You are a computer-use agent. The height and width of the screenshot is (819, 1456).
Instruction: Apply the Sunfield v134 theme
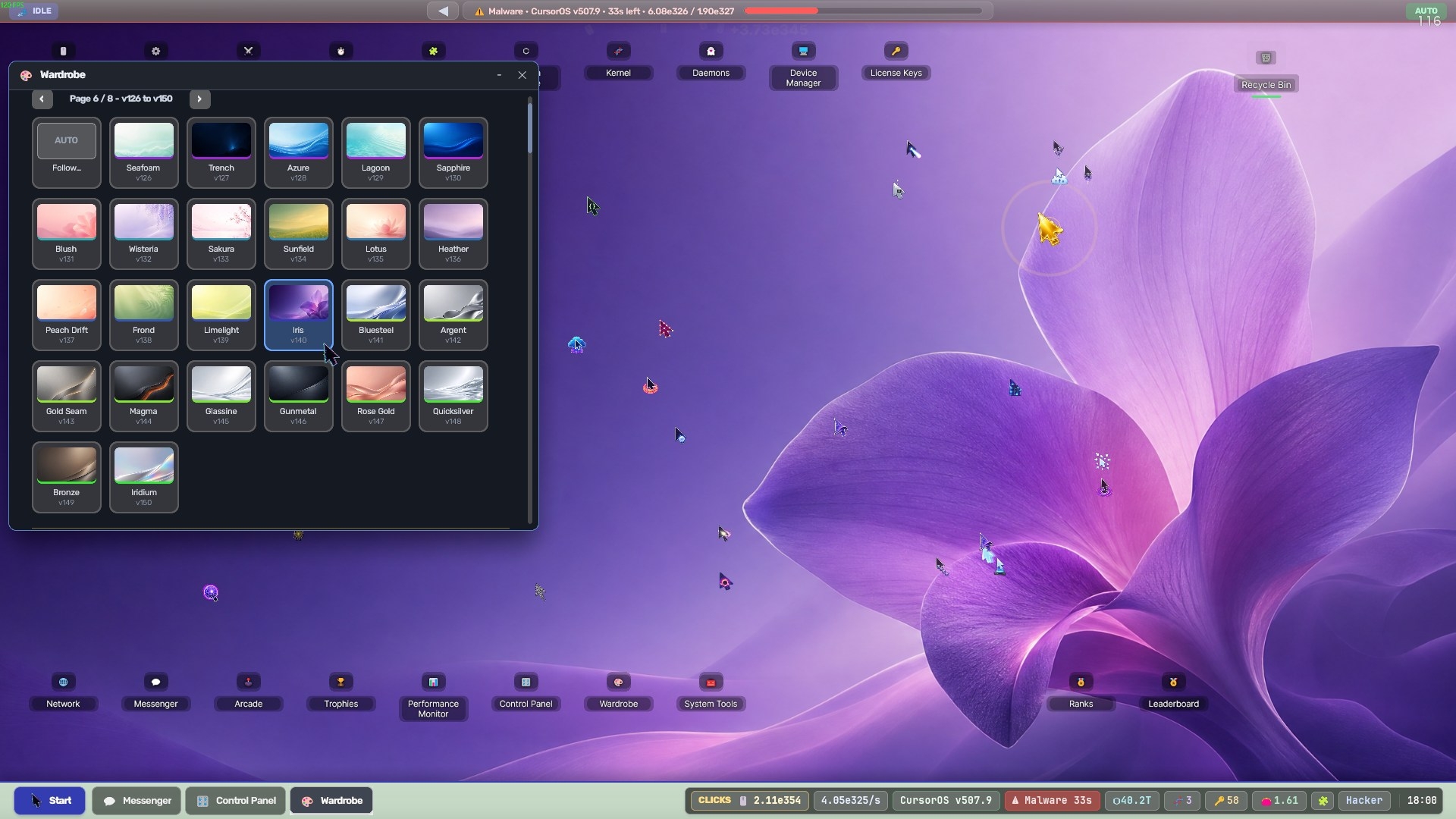click(299, 234)
